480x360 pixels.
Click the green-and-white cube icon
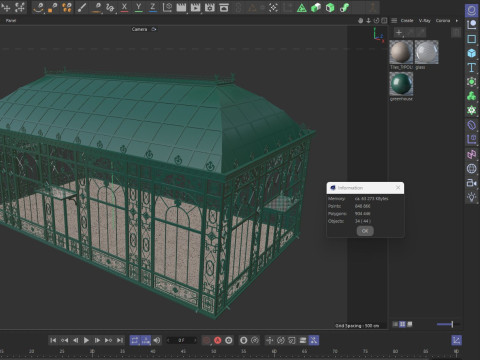click(x=316, y=7)
